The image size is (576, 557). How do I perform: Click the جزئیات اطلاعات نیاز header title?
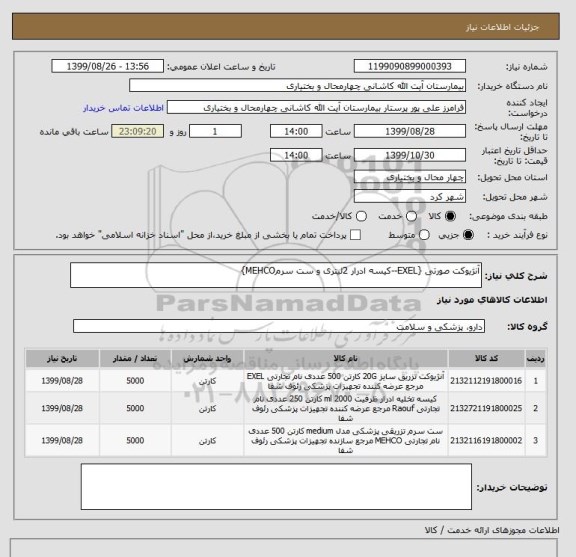(503, 27)
